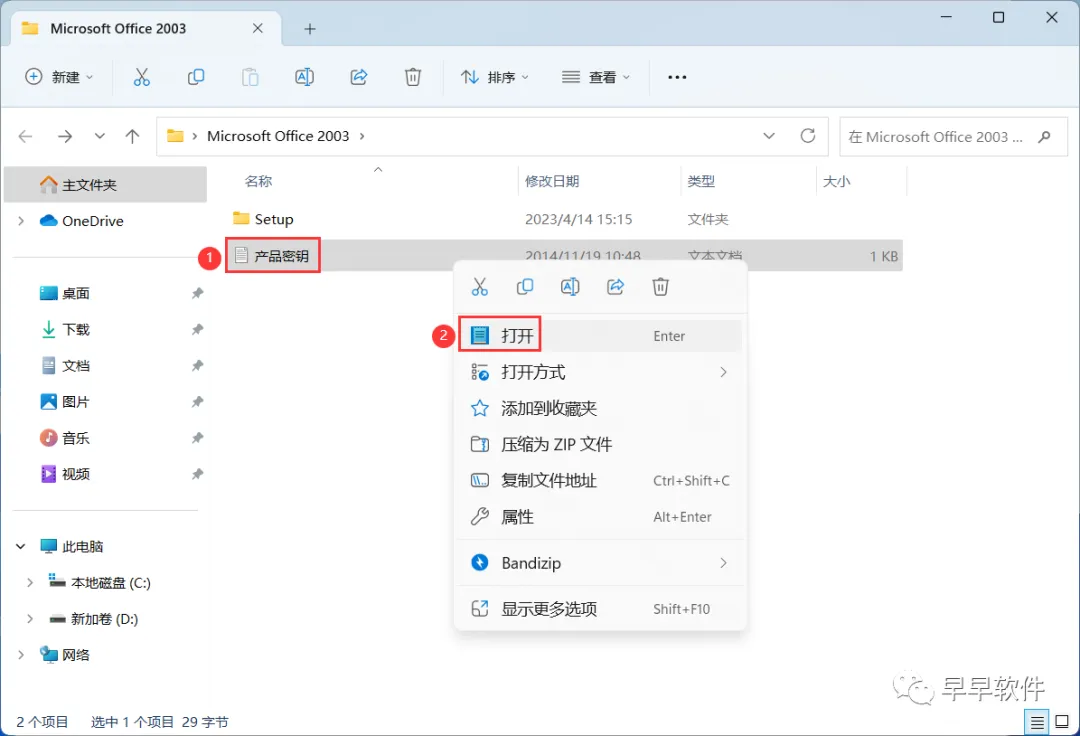Click the pin icon beside 音乐
This screenshot has height=736, width=1080.
[x=198, y=438]
